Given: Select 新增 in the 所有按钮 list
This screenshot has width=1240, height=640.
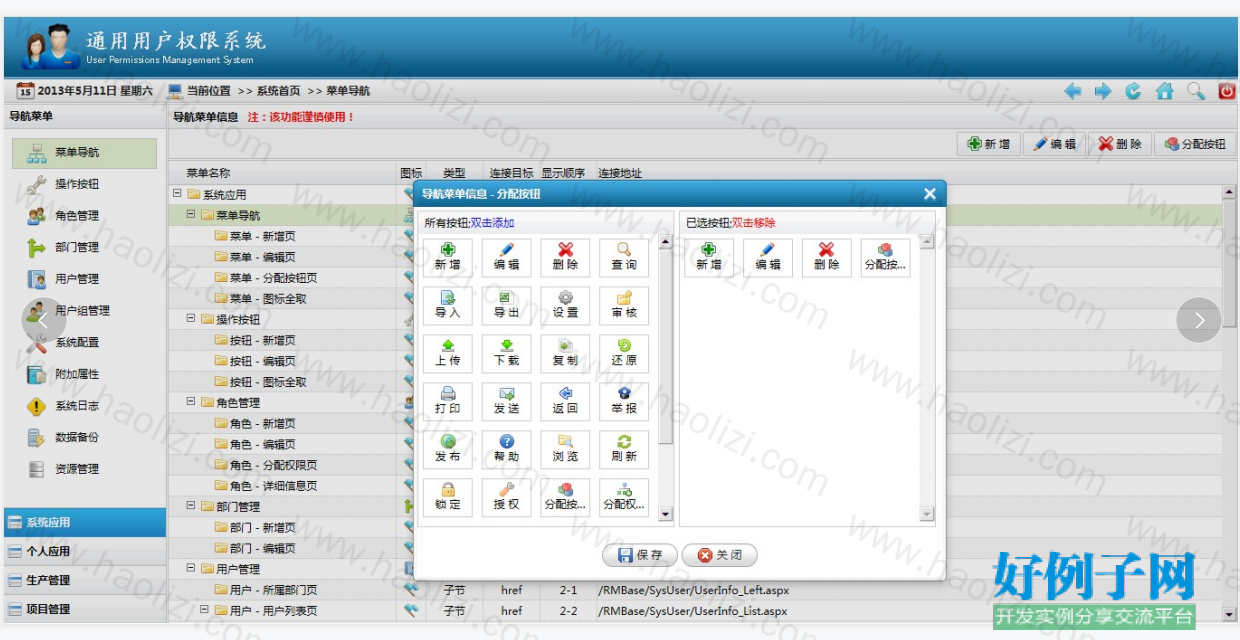Looking at the screenshot, I should [448, 257].
